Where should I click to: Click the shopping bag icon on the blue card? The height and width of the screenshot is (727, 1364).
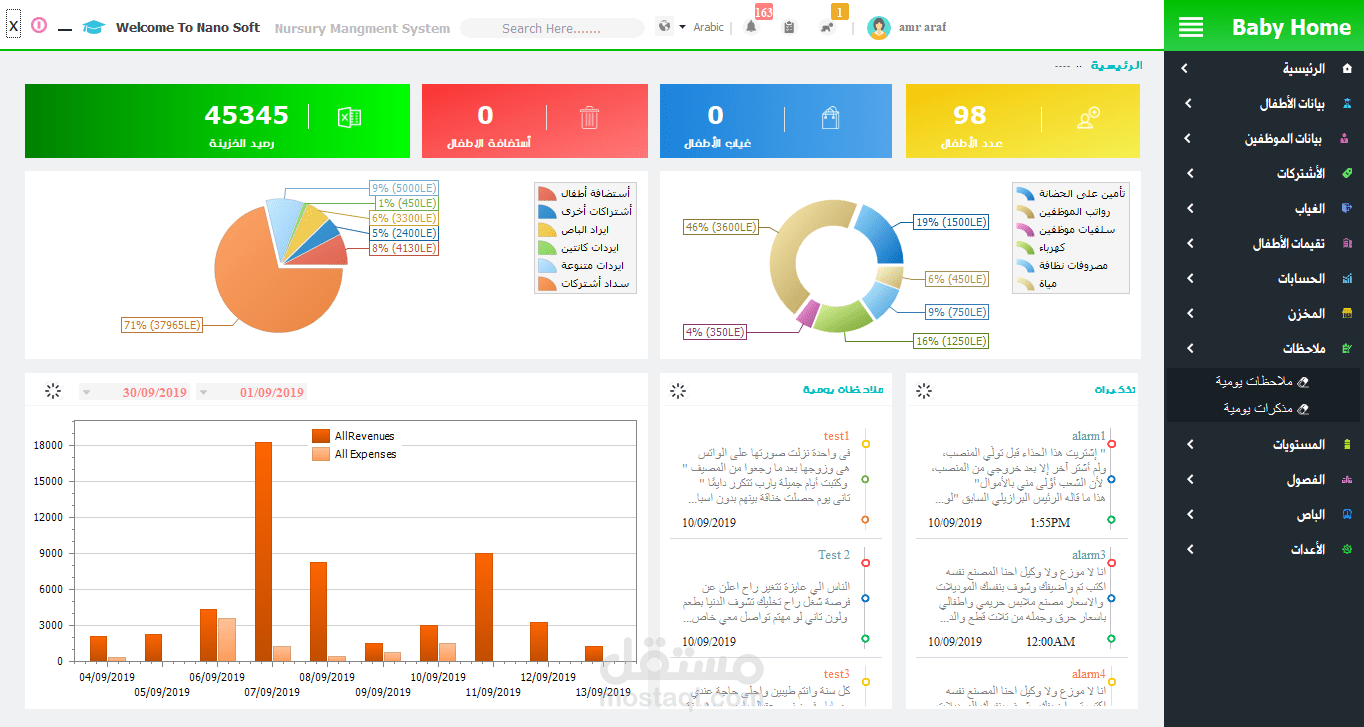click(x=830, y=118)
